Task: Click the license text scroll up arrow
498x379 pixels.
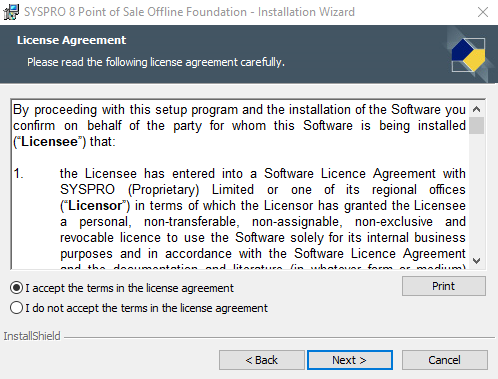Action: click(476, 109)
